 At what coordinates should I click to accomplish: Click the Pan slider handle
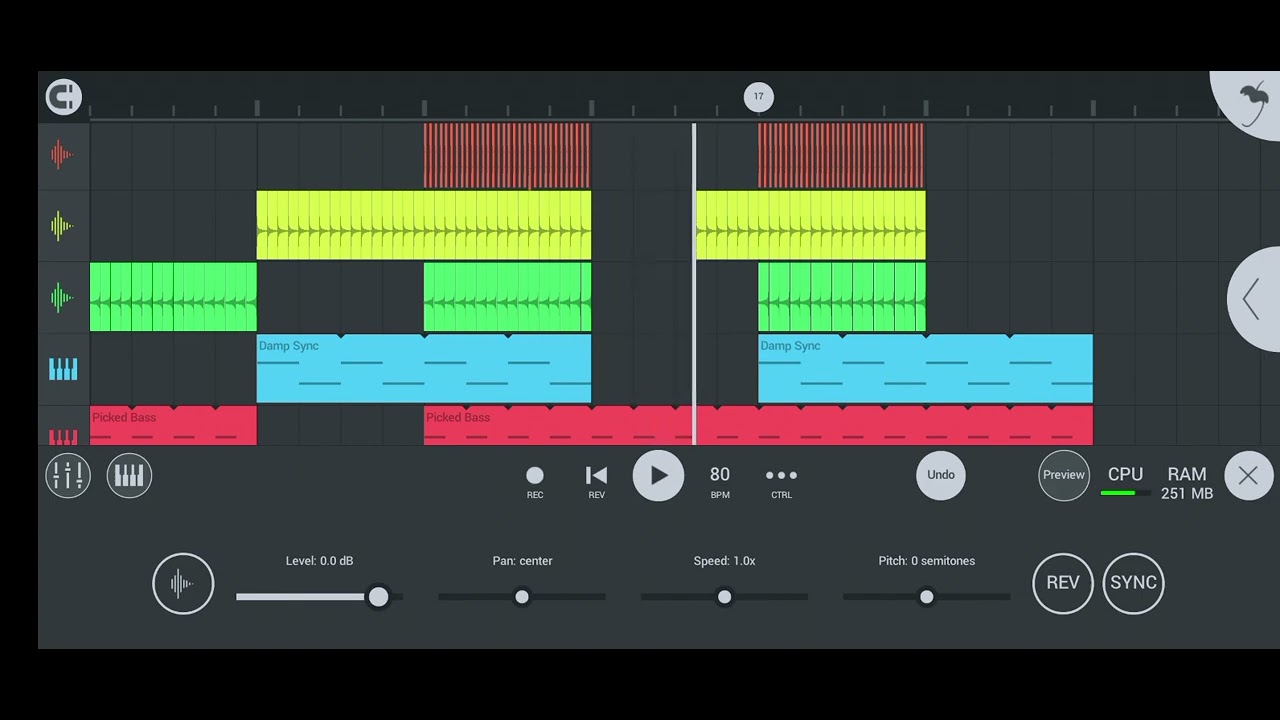(522, 597)
